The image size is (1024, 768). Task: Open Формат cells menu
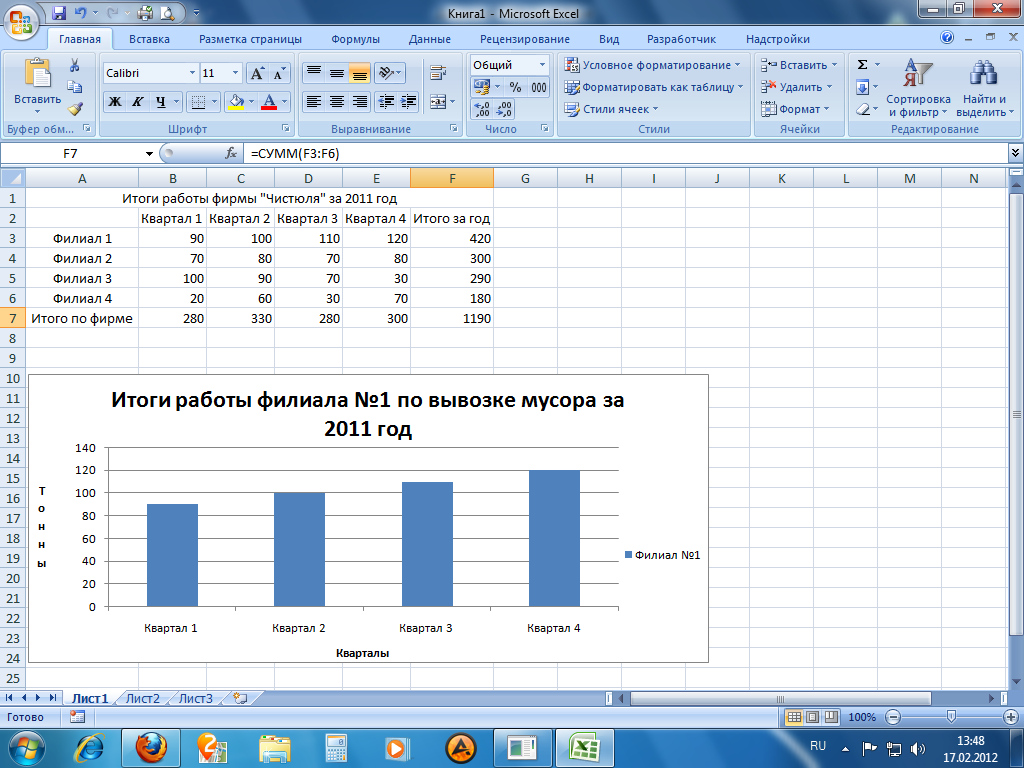(795, 109)
